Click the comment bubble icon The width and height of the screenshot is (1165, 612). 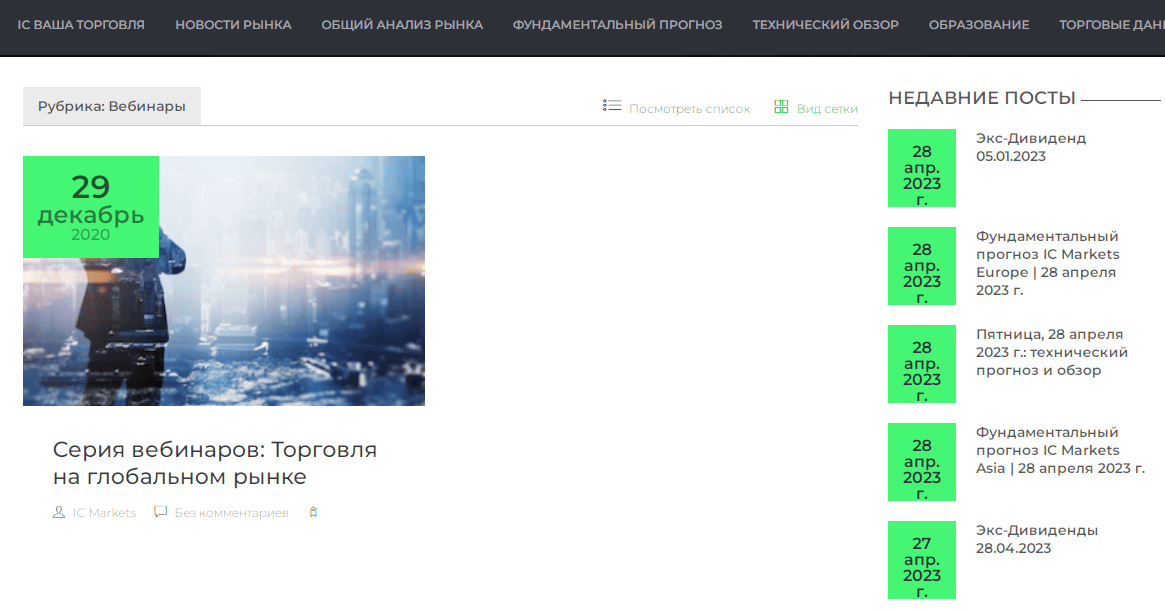point(160,512)
